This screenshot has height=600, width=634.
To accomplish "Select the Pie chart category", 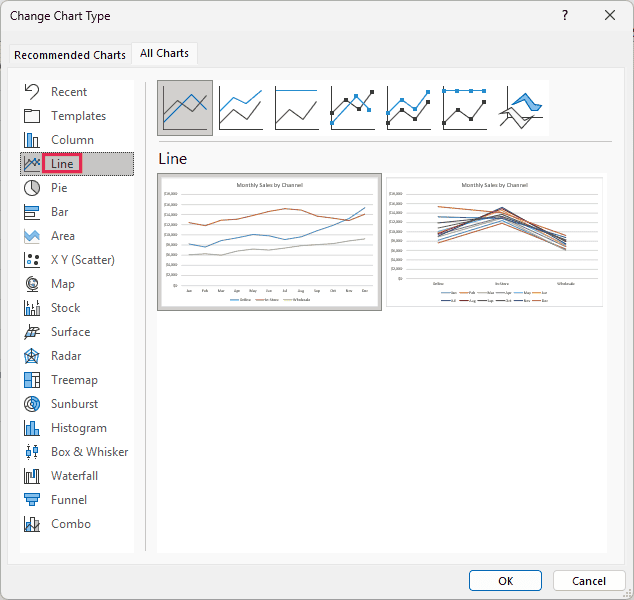I will (77, 188).
